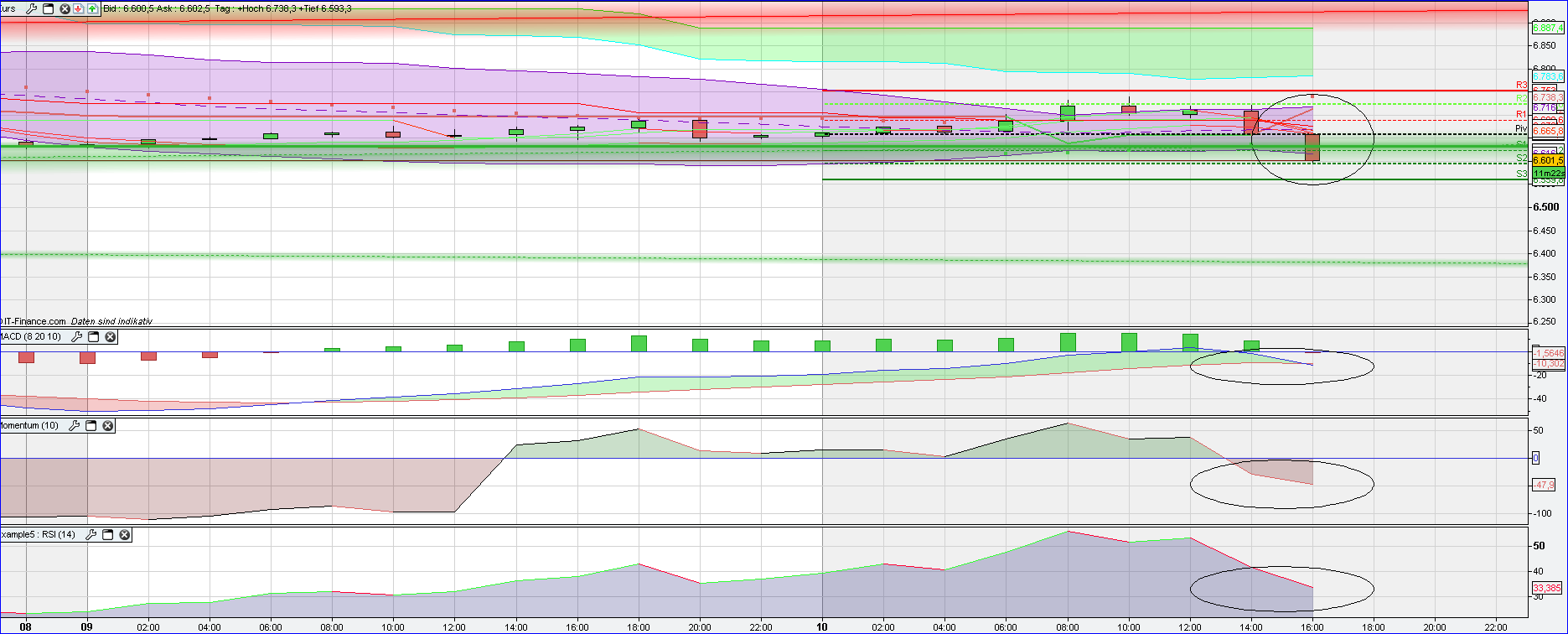
Task: Select the S2 support line label
Action: pyautogui.click(x=1522, y=158)
